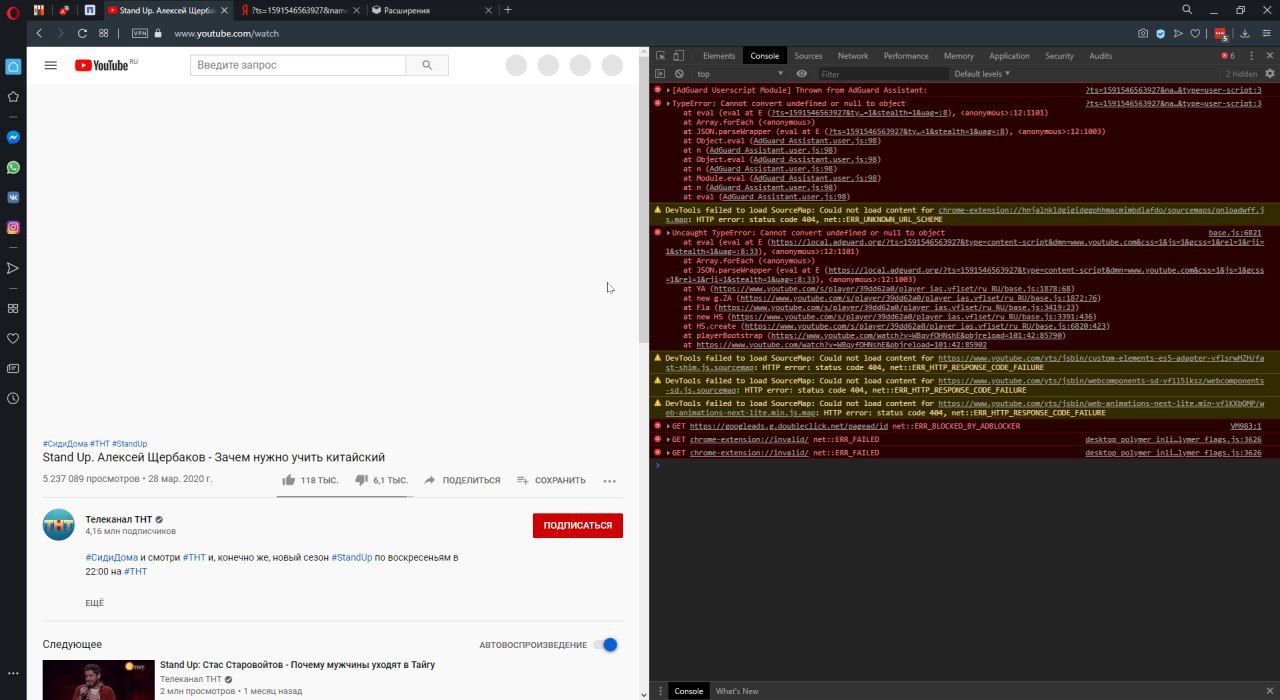Image resolution: width=1280 pixels, height=700 pixels.
Task: Dislike the video (6,1 тыс.)
Action: (382, 480)
